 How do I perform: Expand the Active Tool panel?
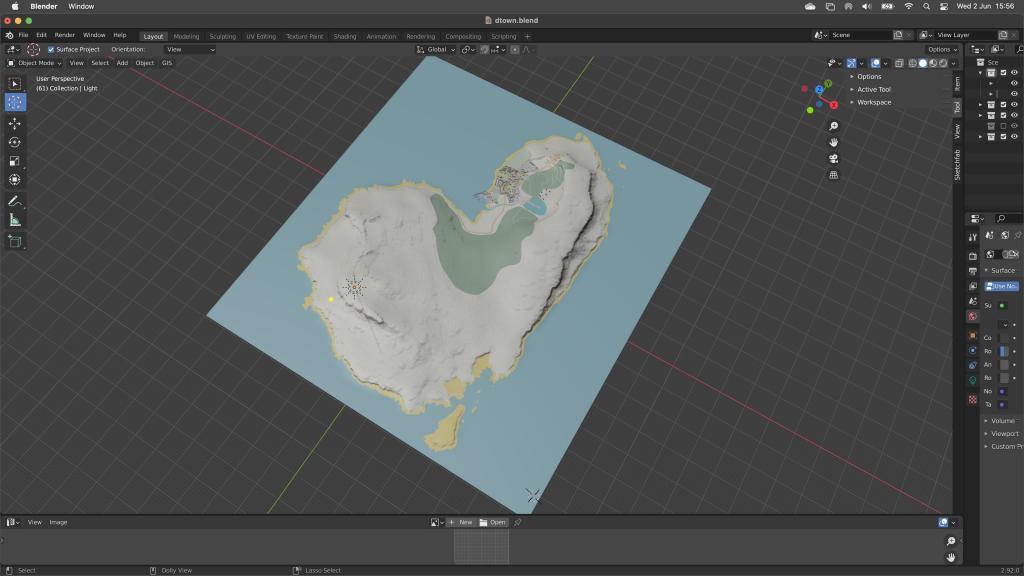873,89
